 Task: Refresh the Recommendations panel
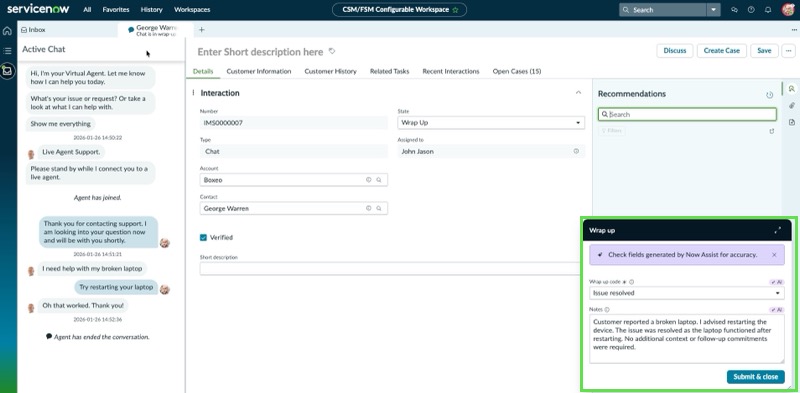(769, 95)
